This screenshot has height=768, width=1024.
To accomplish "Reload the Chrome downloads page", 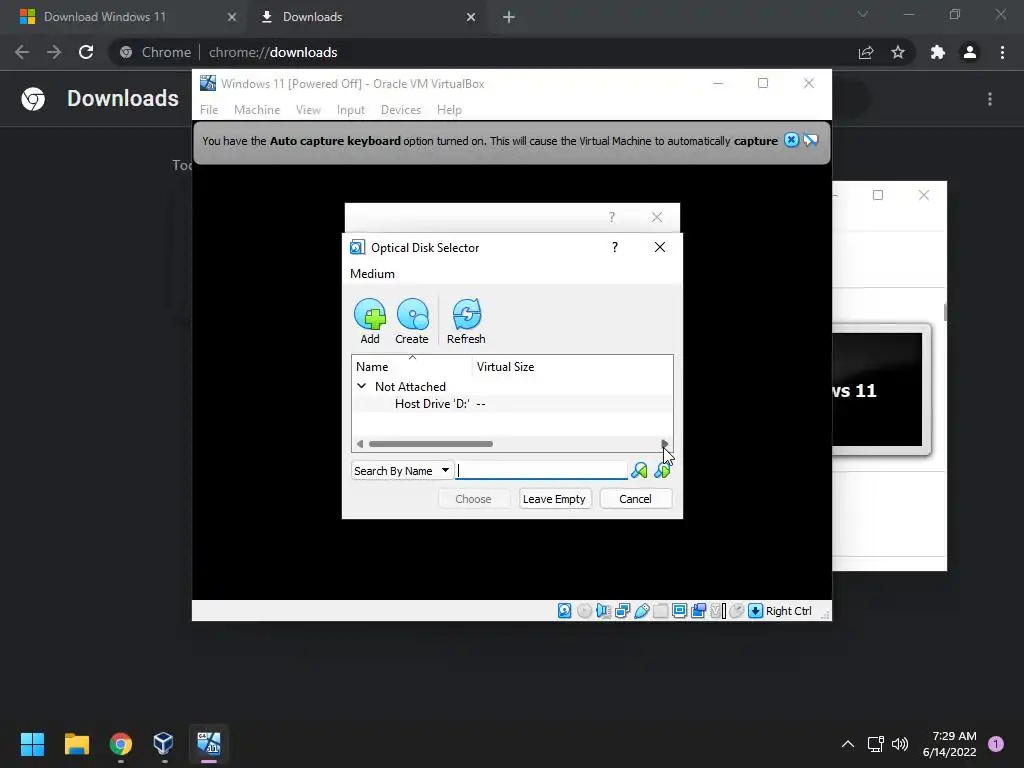I will (x=86, y=52).
